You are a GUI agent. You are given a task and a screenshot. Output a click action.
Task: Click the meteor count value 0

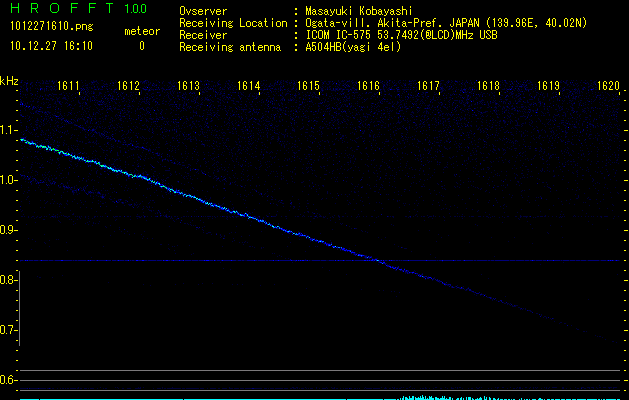142,46
